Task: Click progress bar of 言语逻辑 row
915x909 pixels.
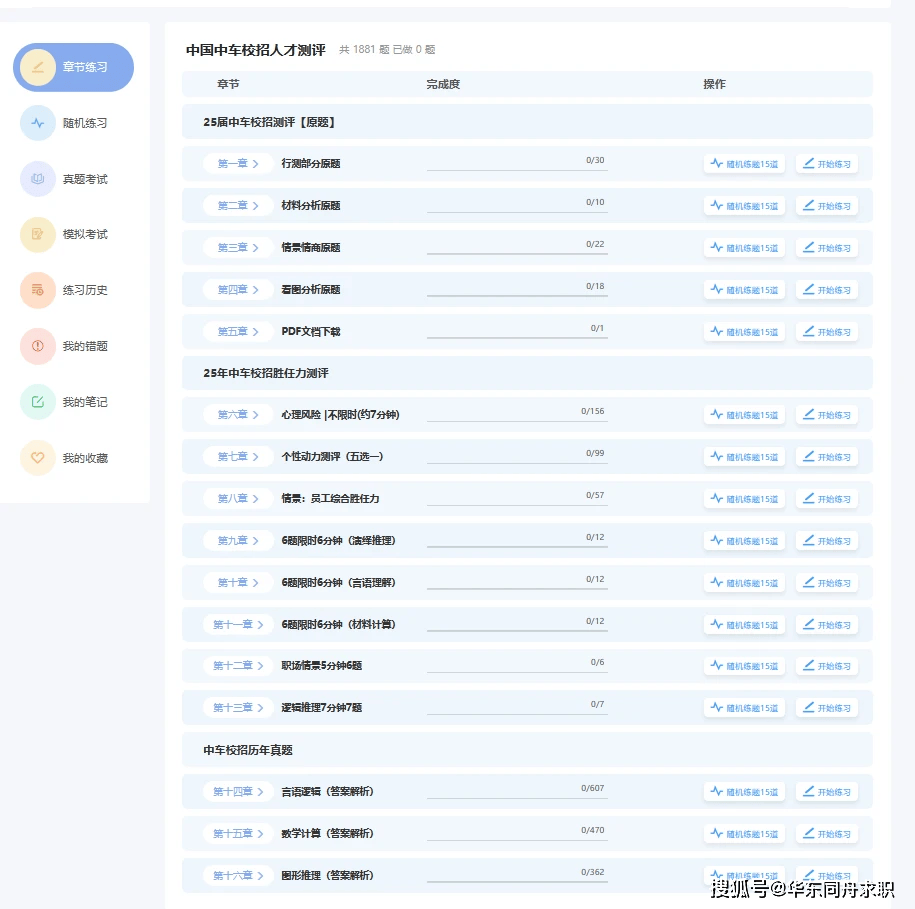Action: pyautogui.click(x=517, y=798)
